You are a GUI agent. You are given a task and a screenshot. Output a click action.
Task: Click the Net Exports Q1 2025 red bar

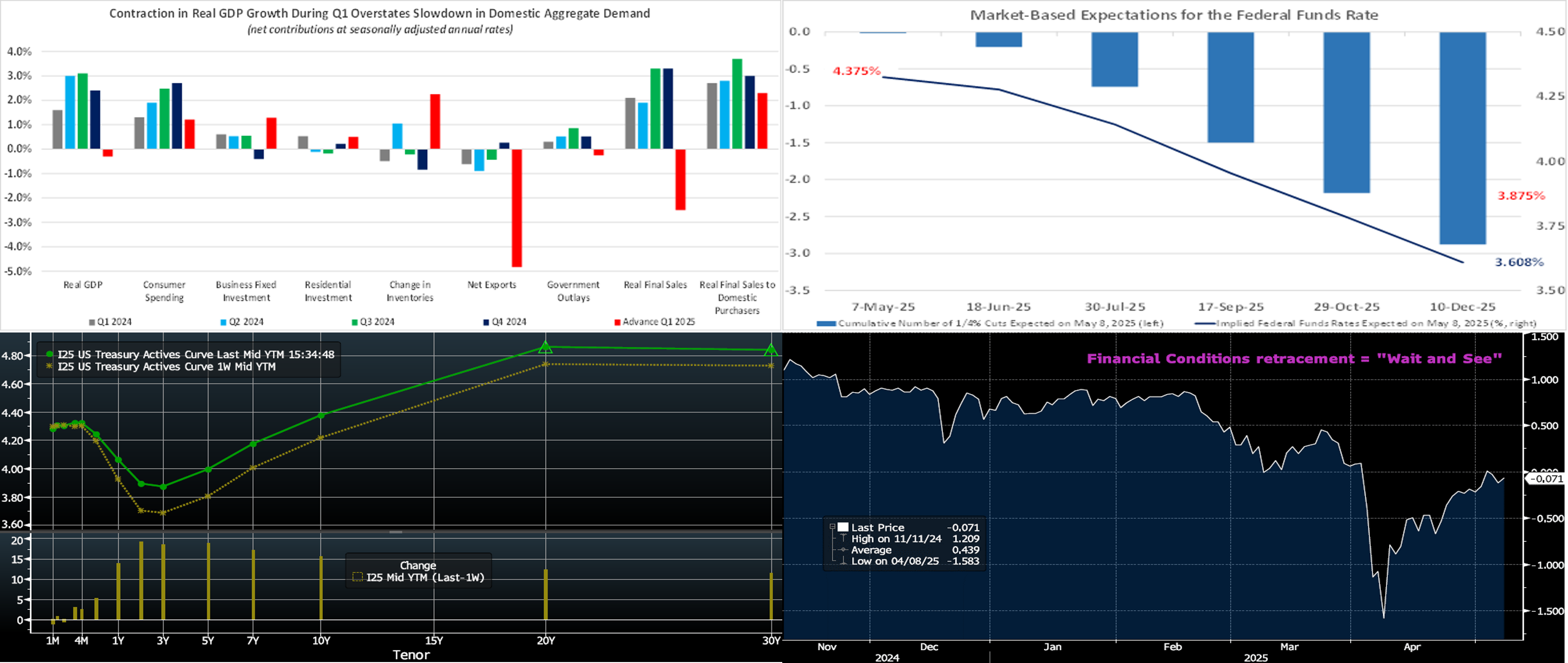pyautogui.click(x=517, y=208)
